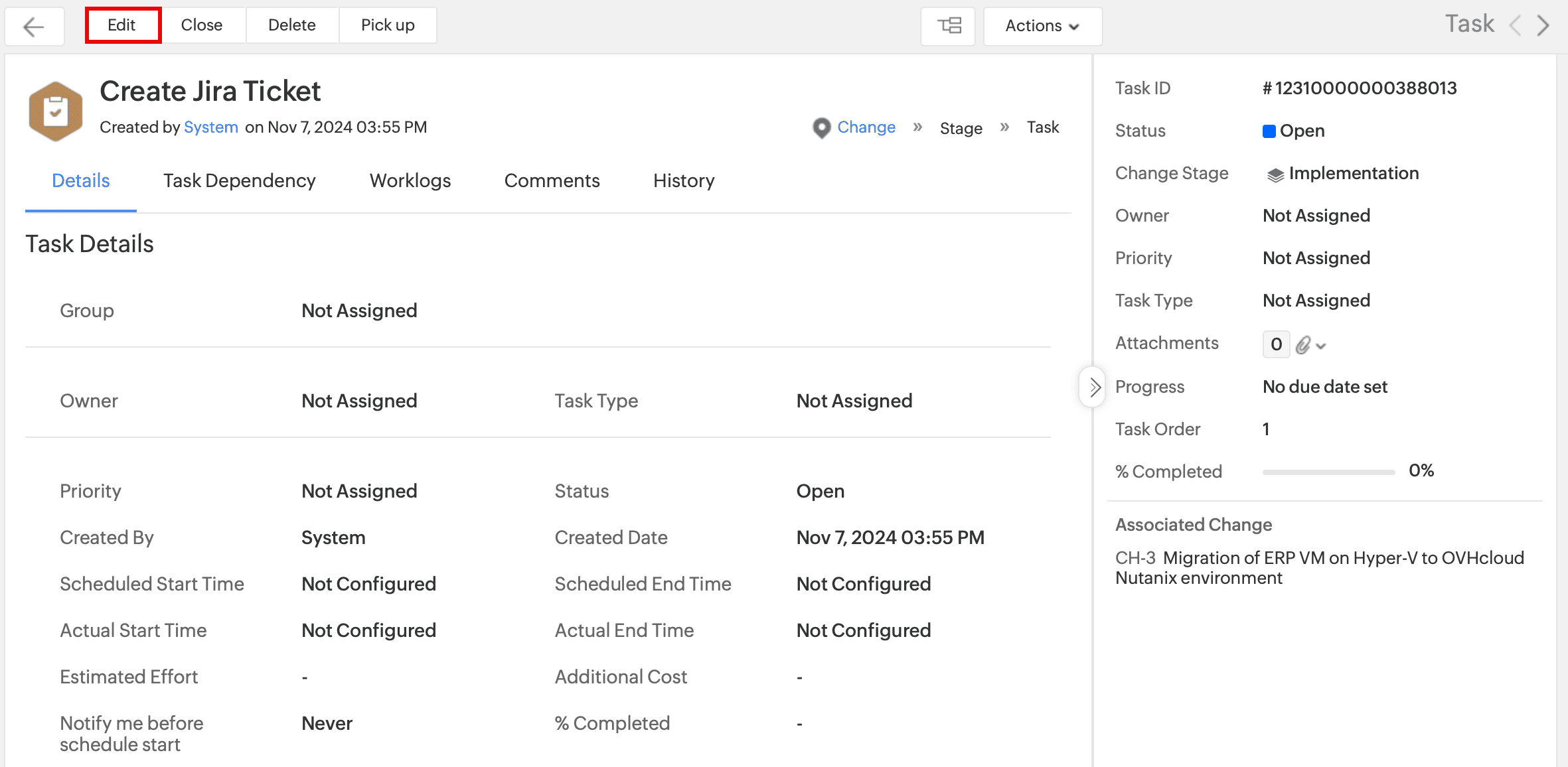Screen dimensions: 1568x767
Task: Click the back arrow icon
Action: click(x=34, y=26)
